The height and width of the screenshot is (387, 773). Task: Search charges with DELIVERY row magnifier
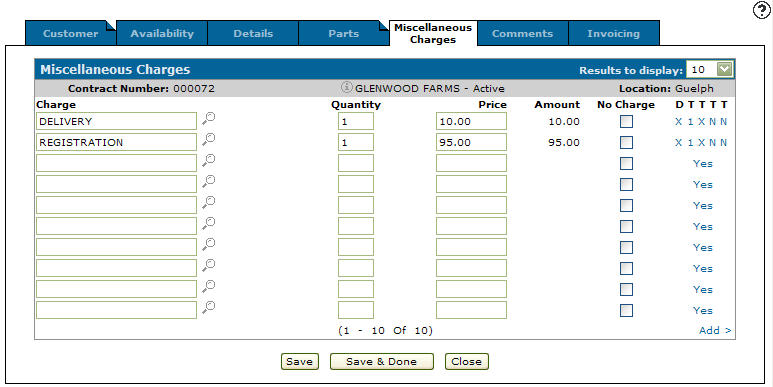(209, 119)
